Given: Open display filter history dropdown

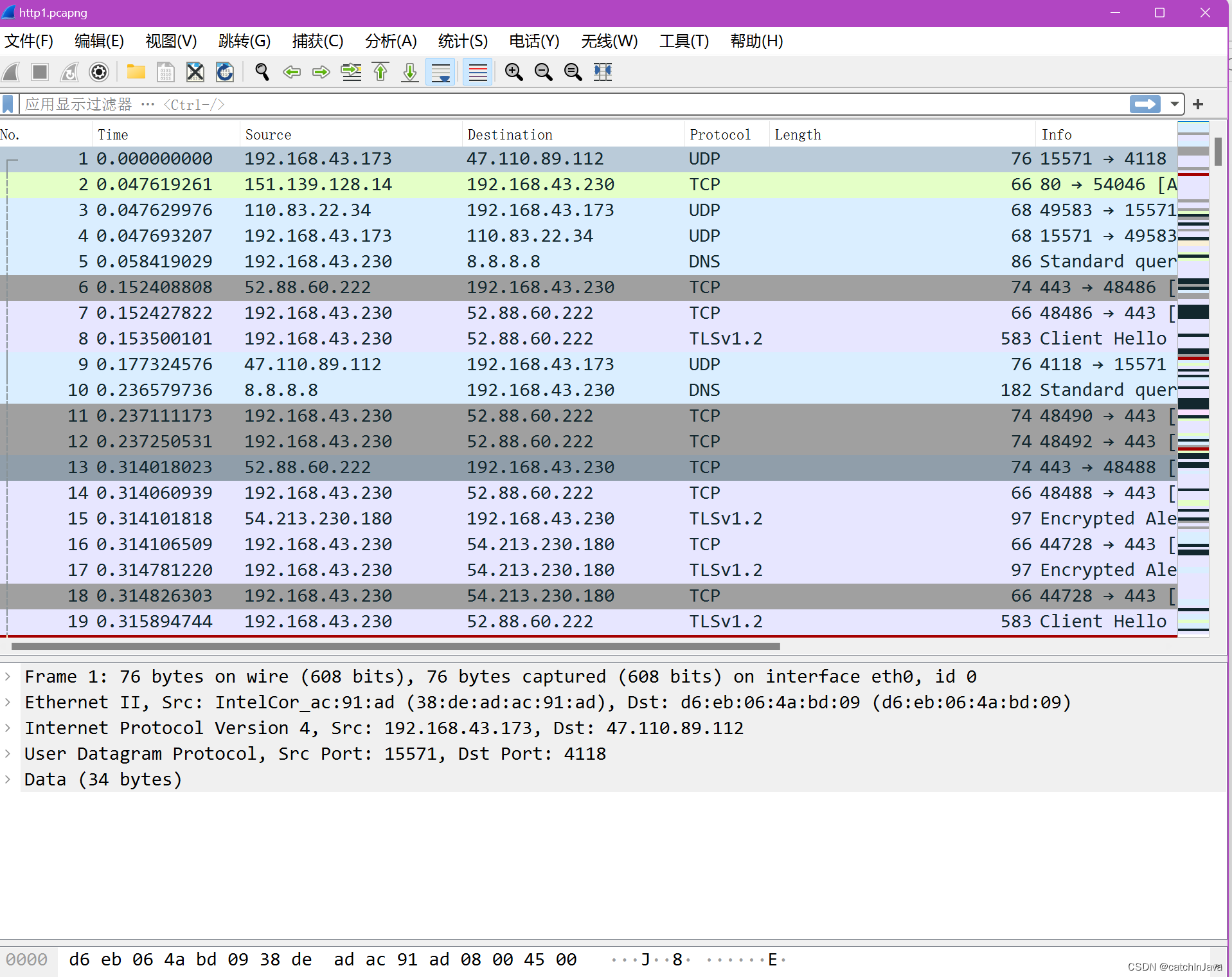Looking at the screenshot, I should coord(1174,104).
